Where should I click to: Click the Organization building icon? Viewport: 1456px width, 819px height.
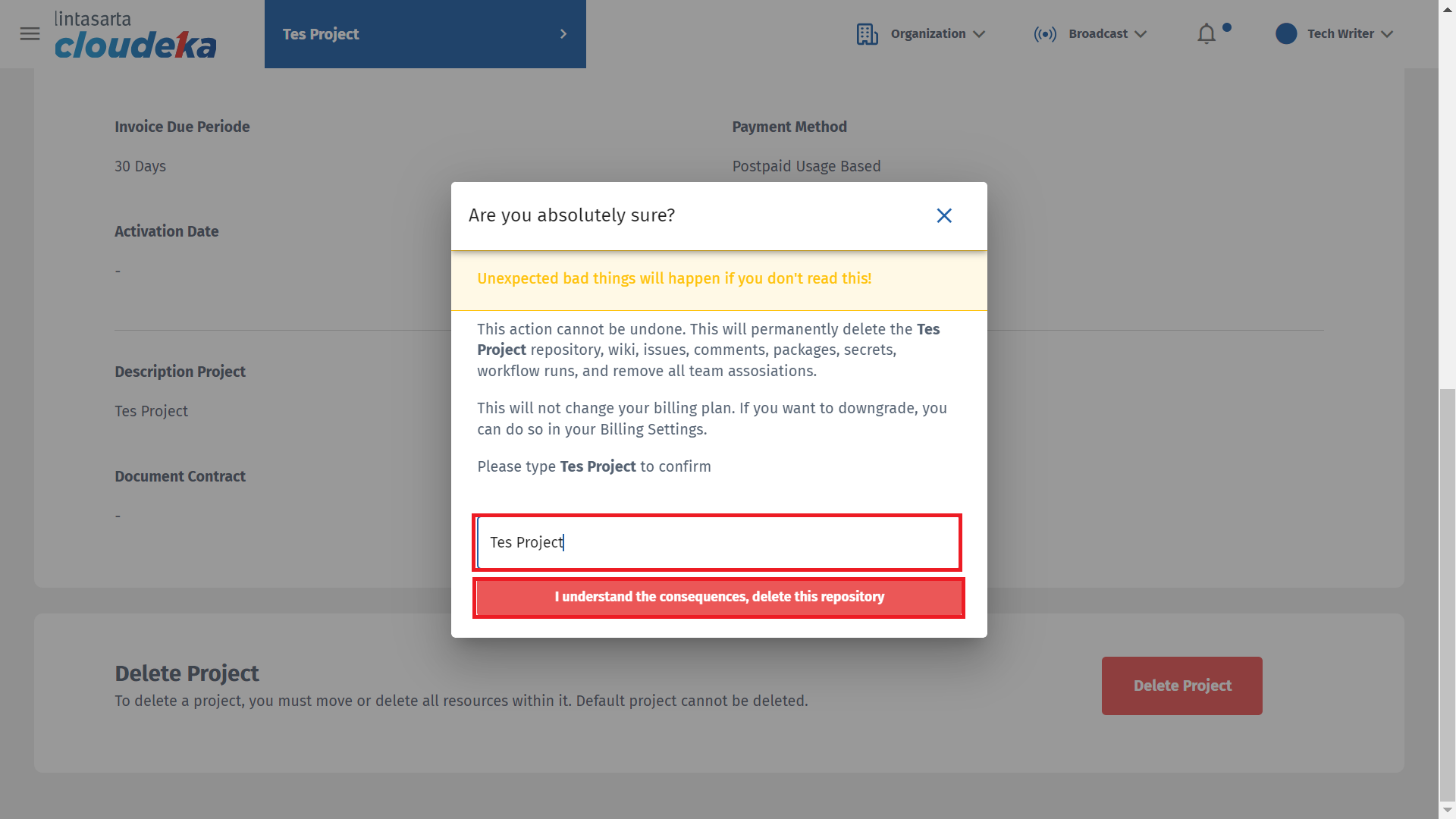click(867, 34)
